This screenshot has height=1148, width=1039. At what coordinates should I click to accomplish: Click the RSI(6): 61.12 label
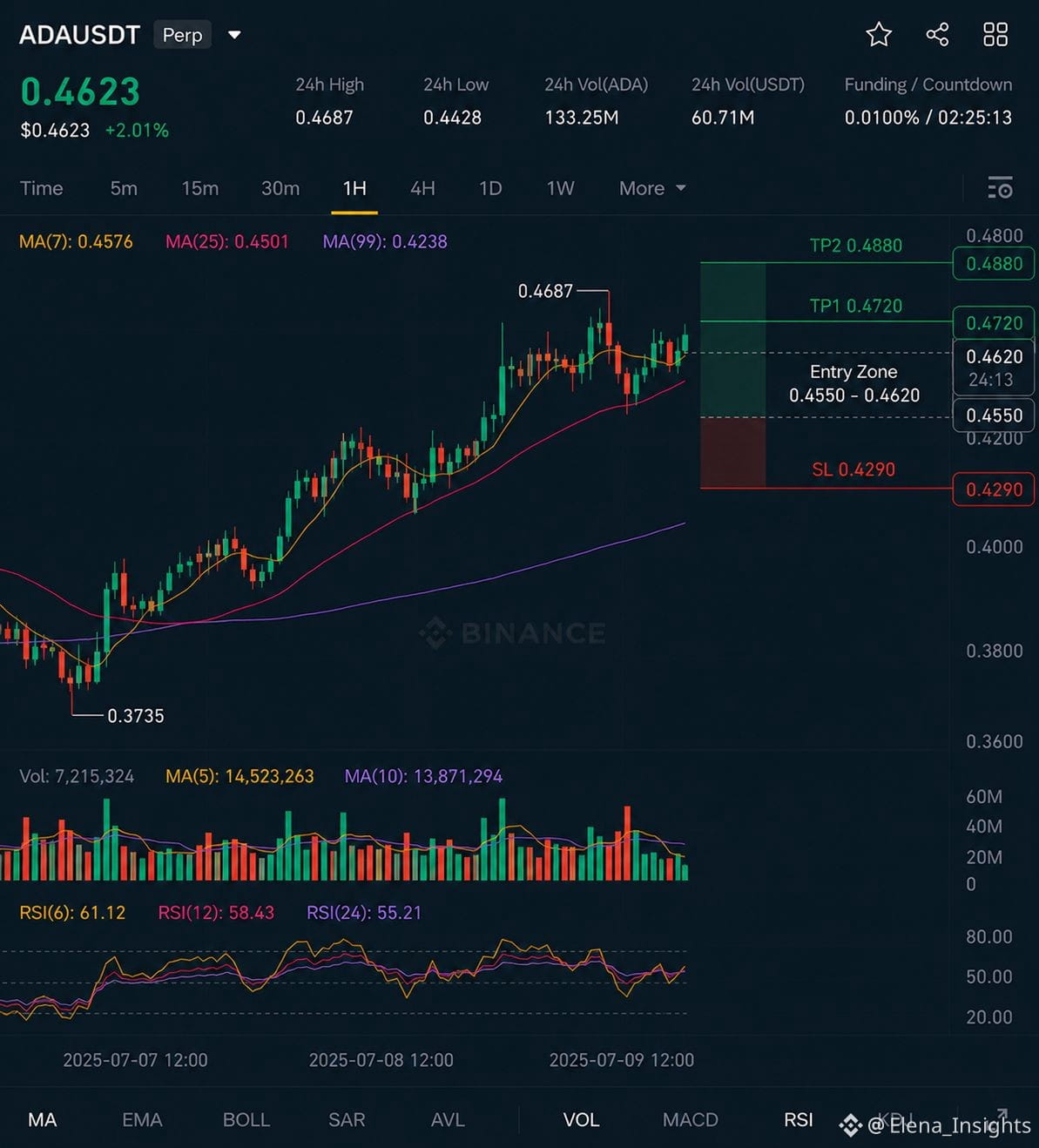72,913
